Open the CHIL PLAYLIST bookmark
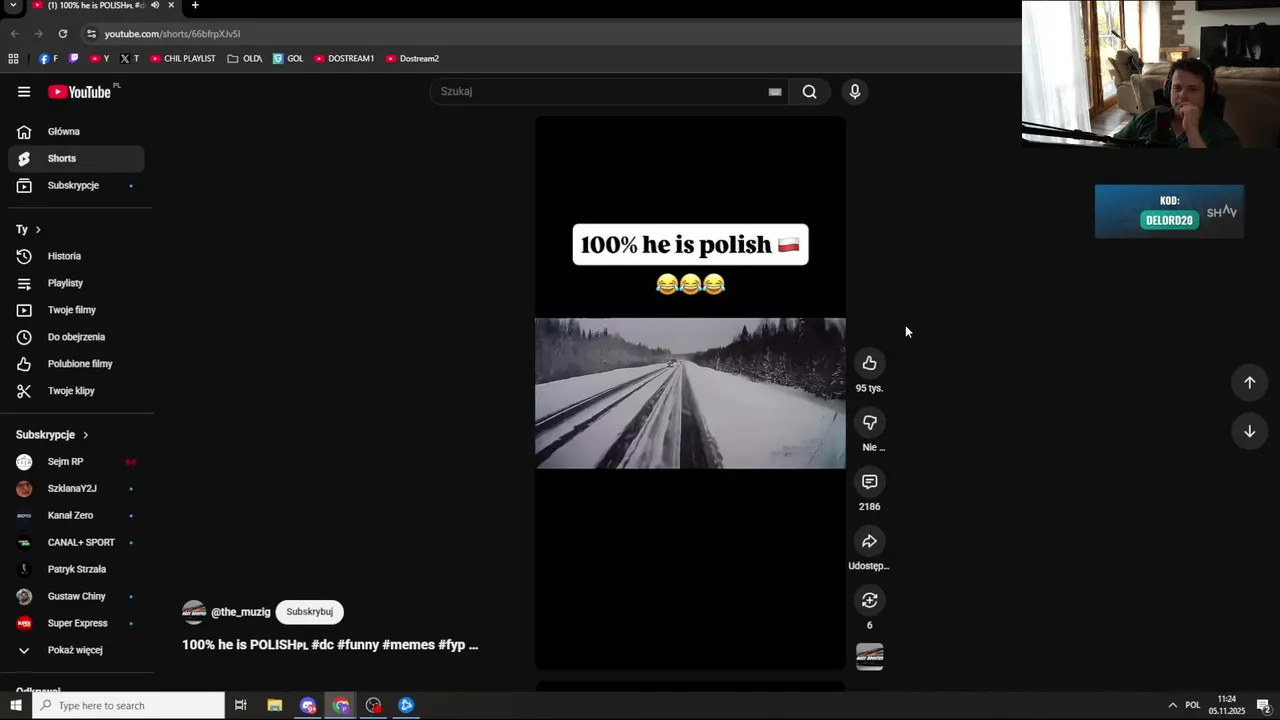This screenshot has width=1280, height=720. point(183,59)
